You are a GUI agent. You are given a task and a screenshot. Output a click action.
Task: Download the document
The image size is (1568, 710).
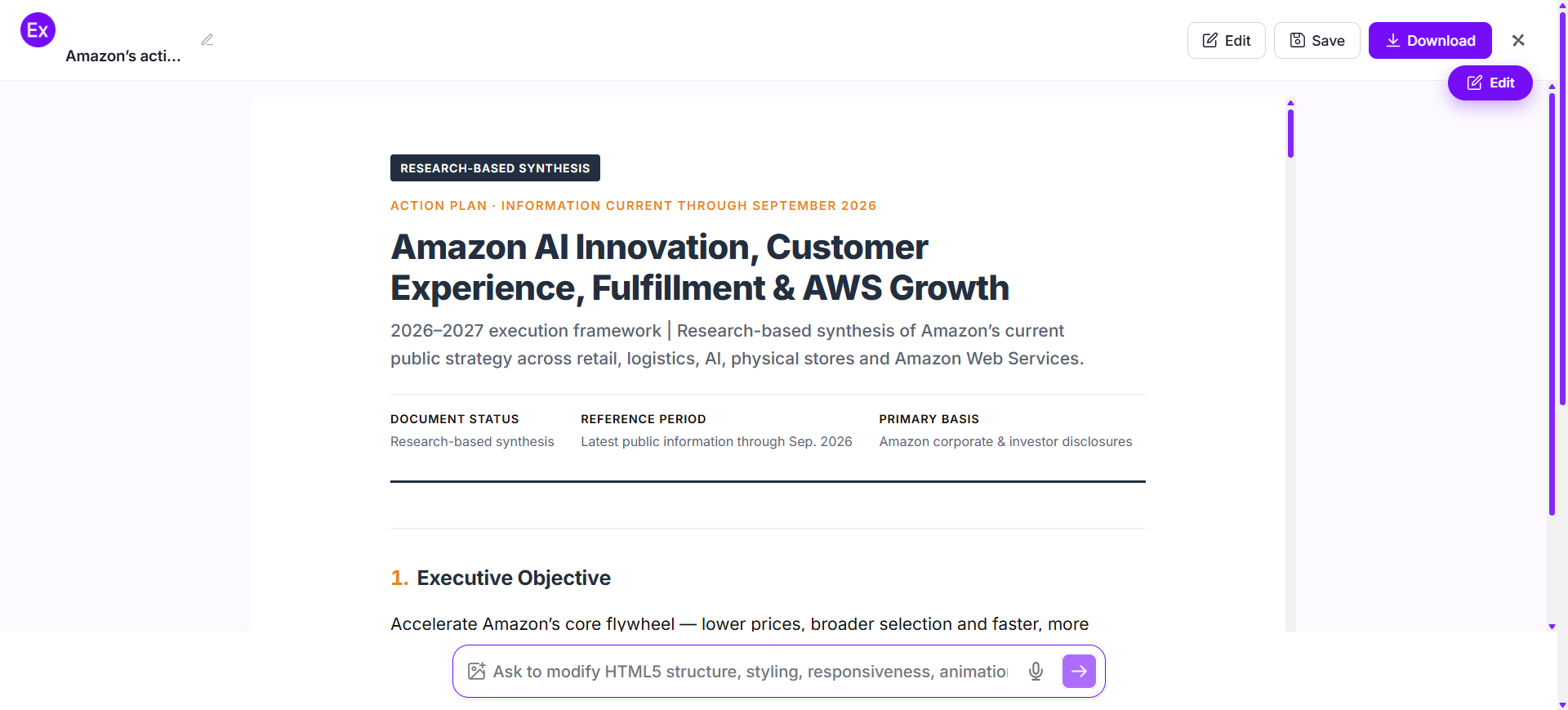pos(1430,40)
